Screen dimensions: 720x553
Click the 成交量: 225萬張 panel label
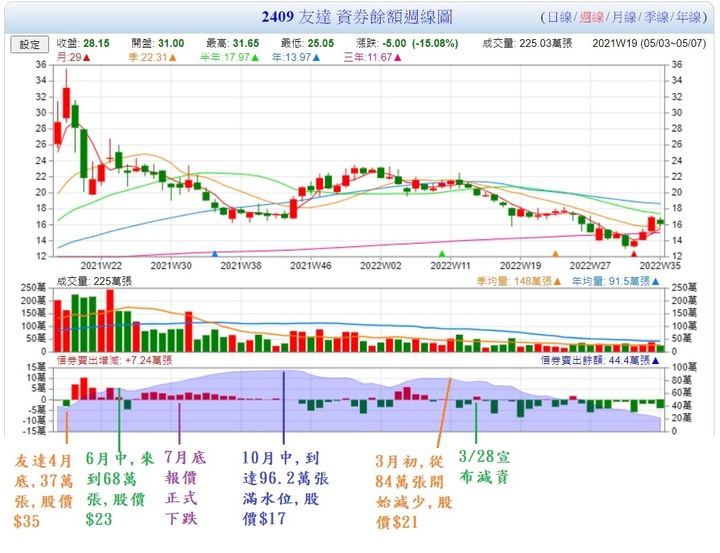pos(94,282)
